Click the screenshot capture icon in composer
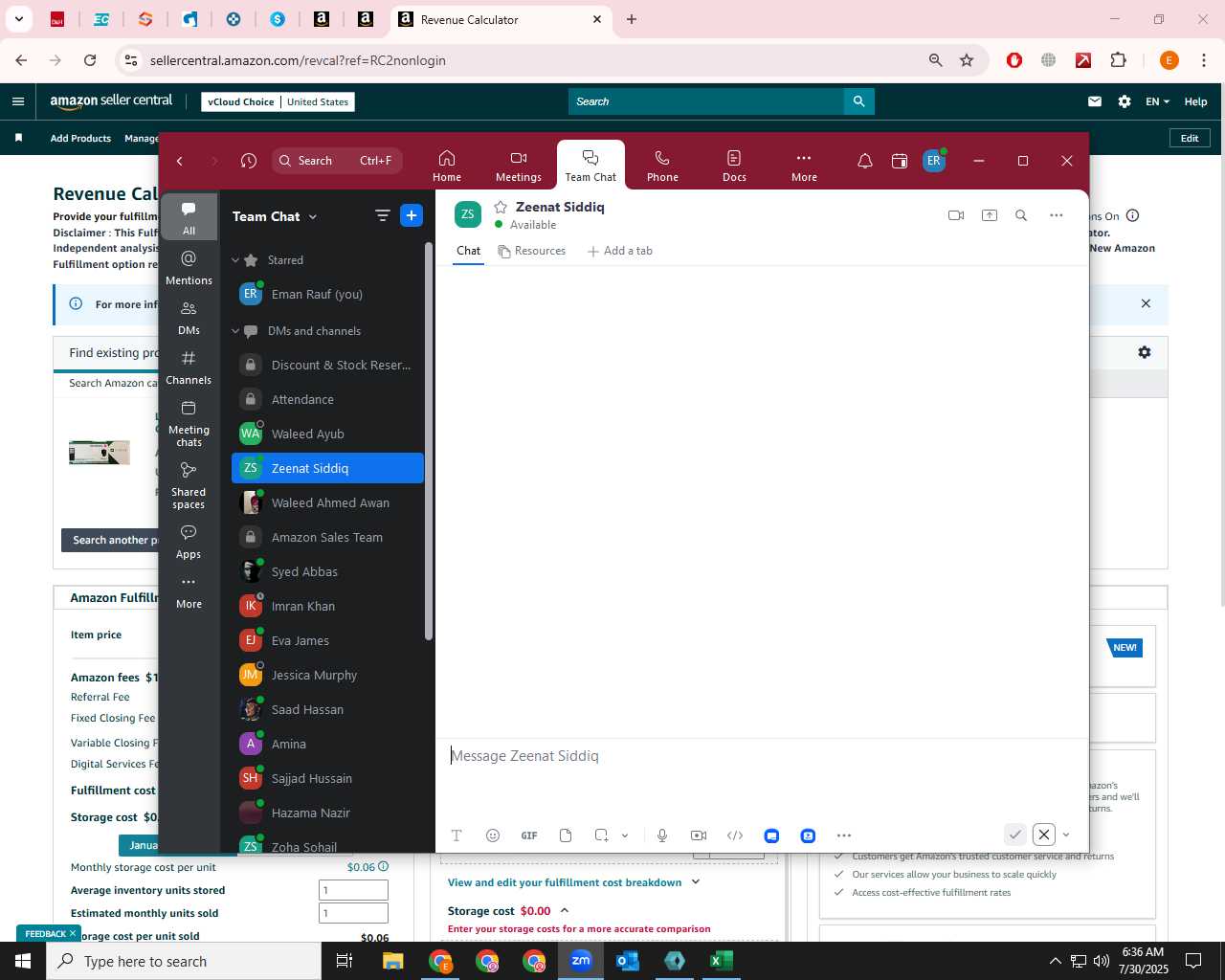Image resolution: width=1225 pixels, height=980 pixels. click(602, 835)
